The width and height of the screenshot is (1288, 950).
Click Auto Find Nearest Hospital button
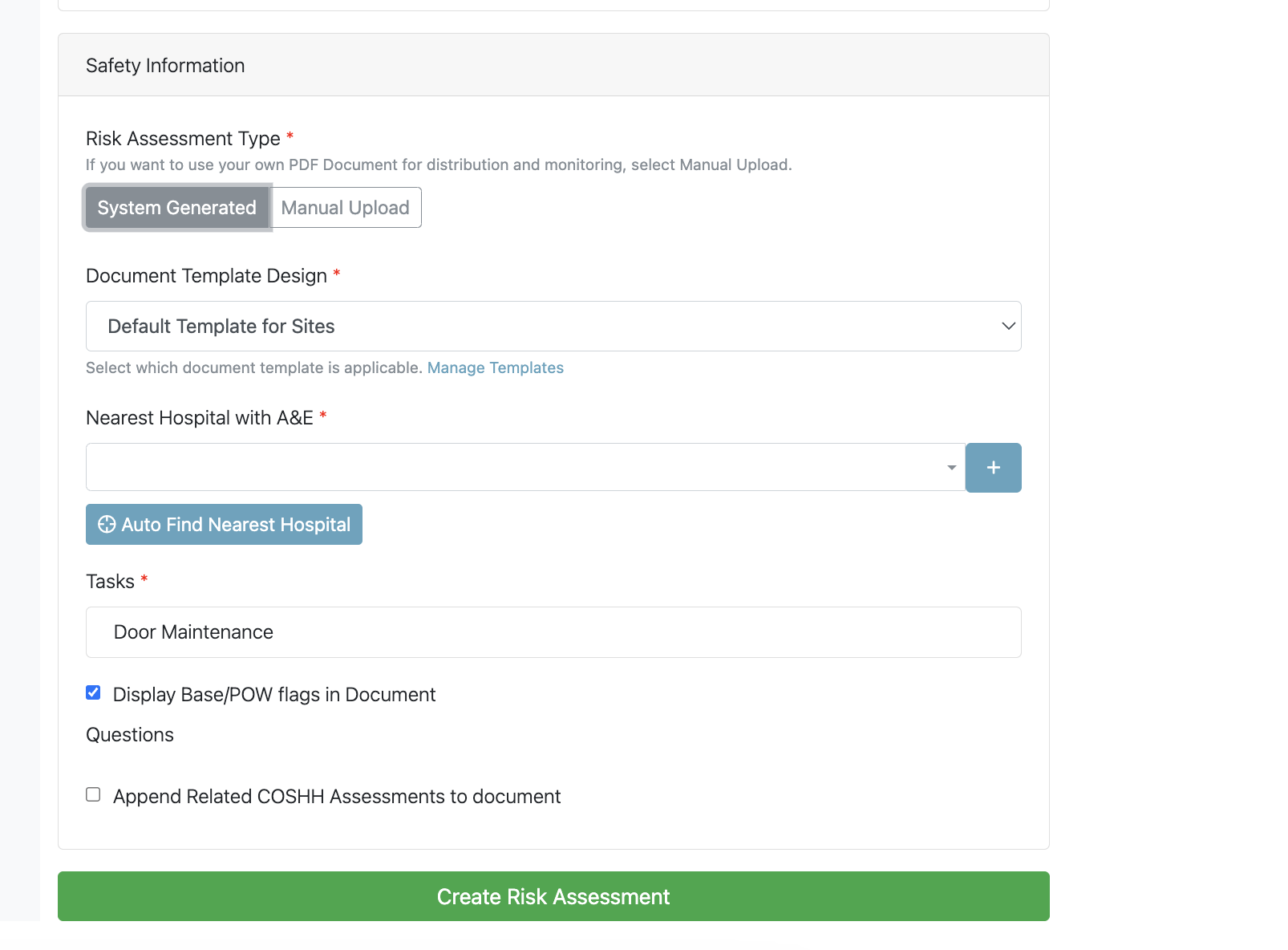point(224,525)
